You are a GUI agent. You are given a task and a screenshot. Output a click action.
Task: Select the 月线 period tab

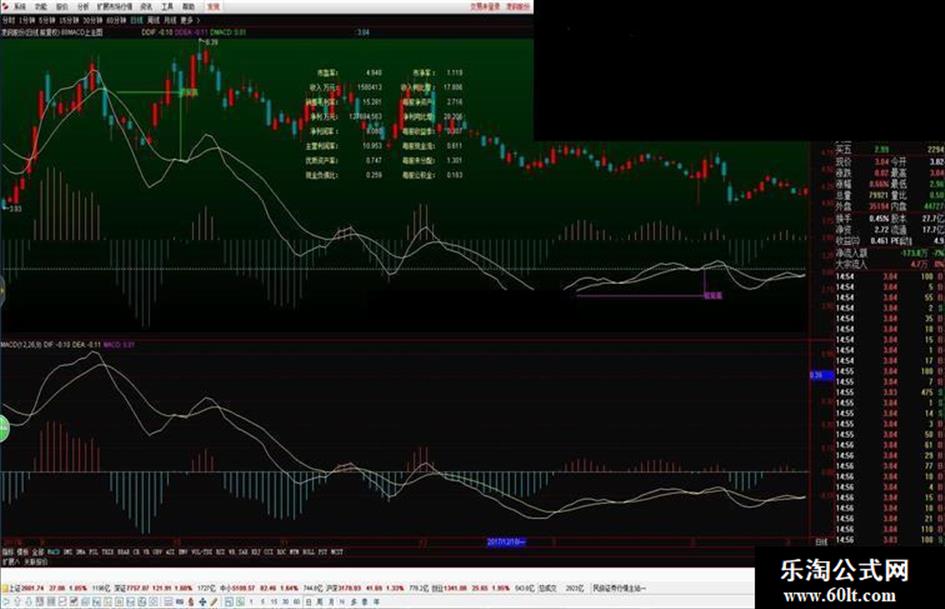pos(170,21)
